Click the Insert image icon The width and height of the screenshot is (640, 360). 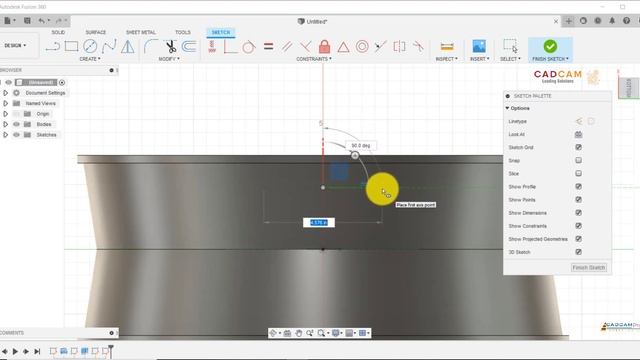(479, 46)
